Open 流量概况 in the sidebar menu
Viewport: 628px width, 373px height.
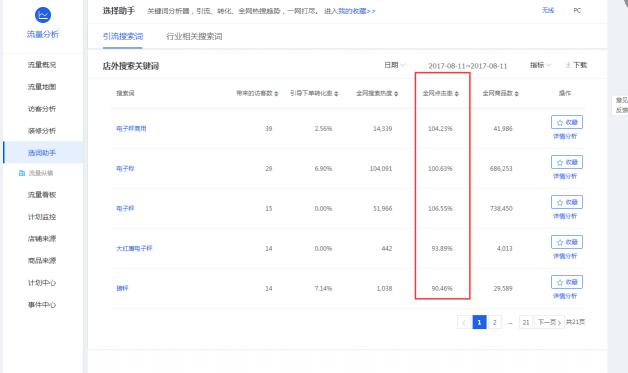42,65
